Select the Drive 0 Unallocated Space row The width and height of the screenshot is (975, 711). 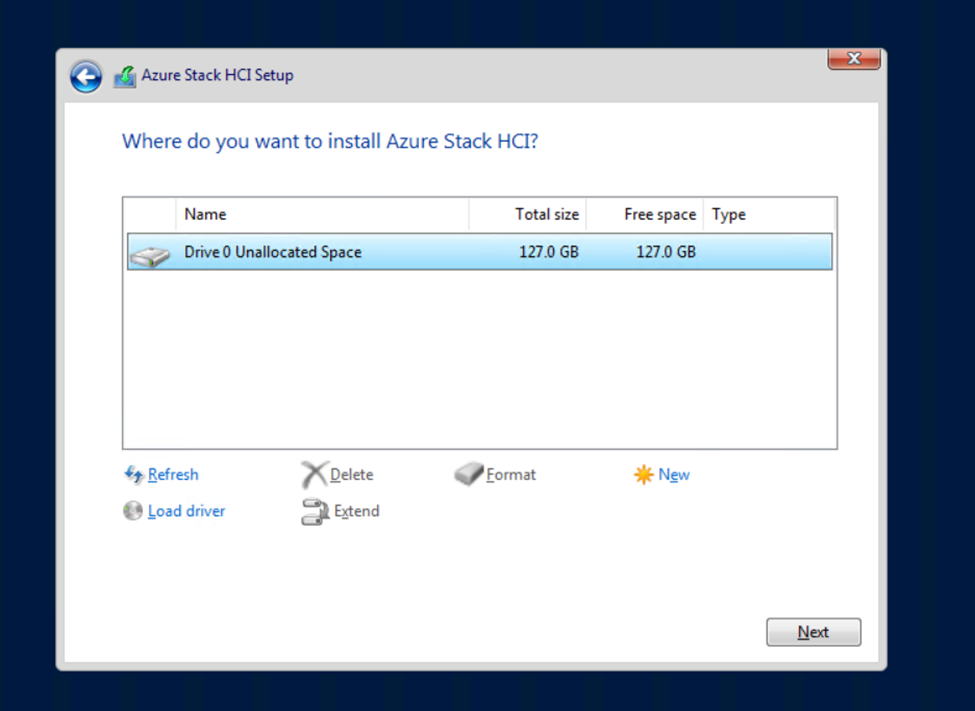click(x=479, y=251)
